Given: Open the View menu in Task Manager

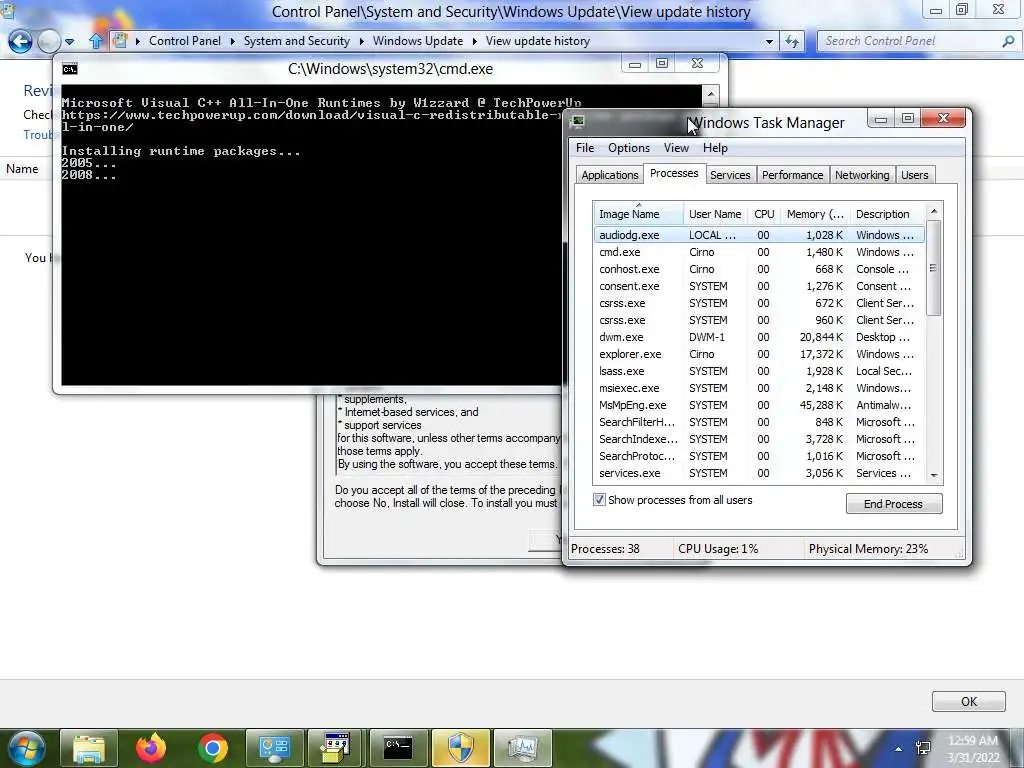Looking at the screenshot, I should coord(677,148).
